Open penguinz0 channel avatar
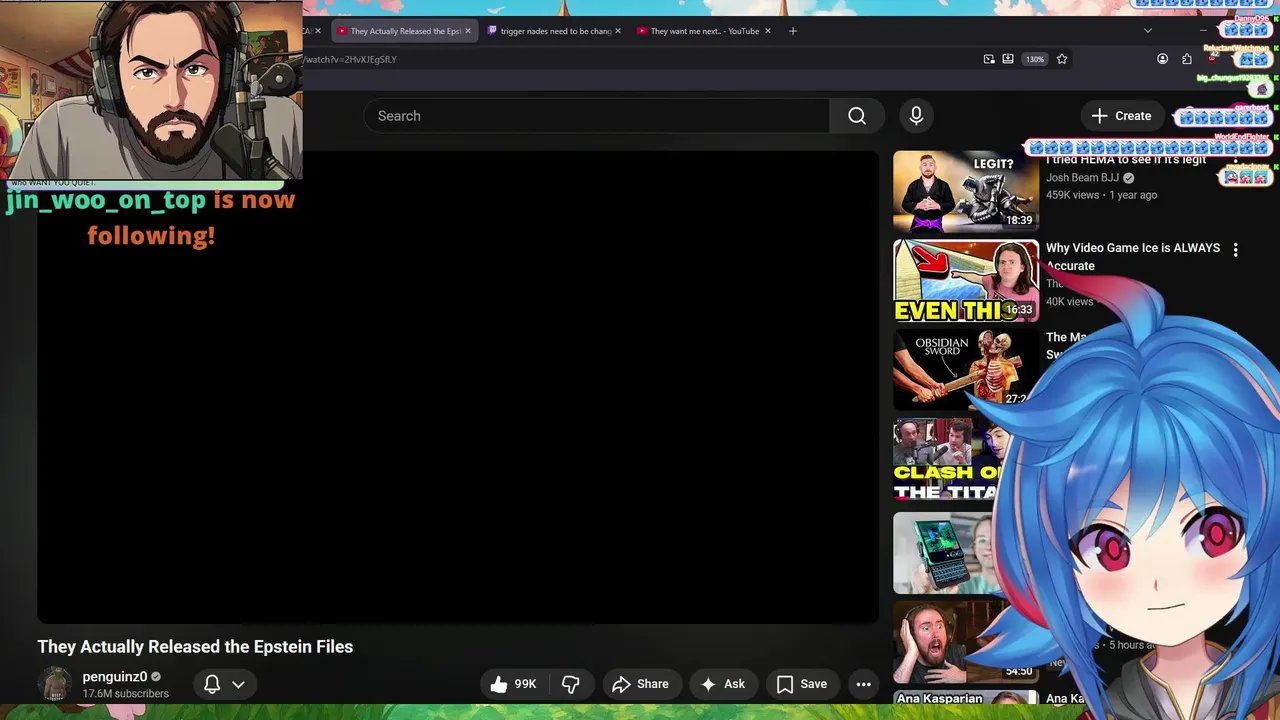Image resolution: width=1280 pixels, height=720 pixels. 54,684
